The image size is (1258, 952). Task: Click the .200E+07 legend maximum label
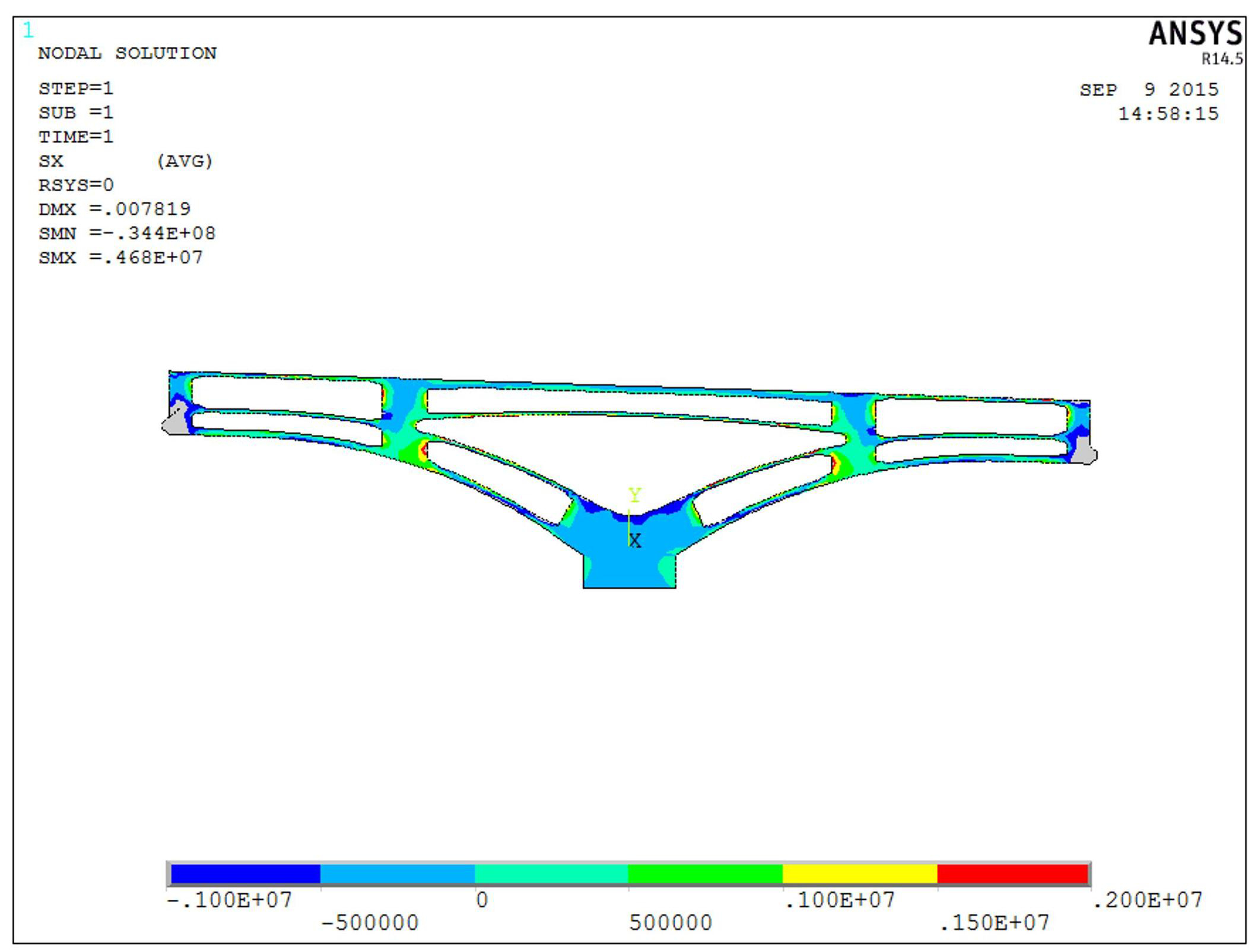pyautogui.click(x=1146, y=900)
